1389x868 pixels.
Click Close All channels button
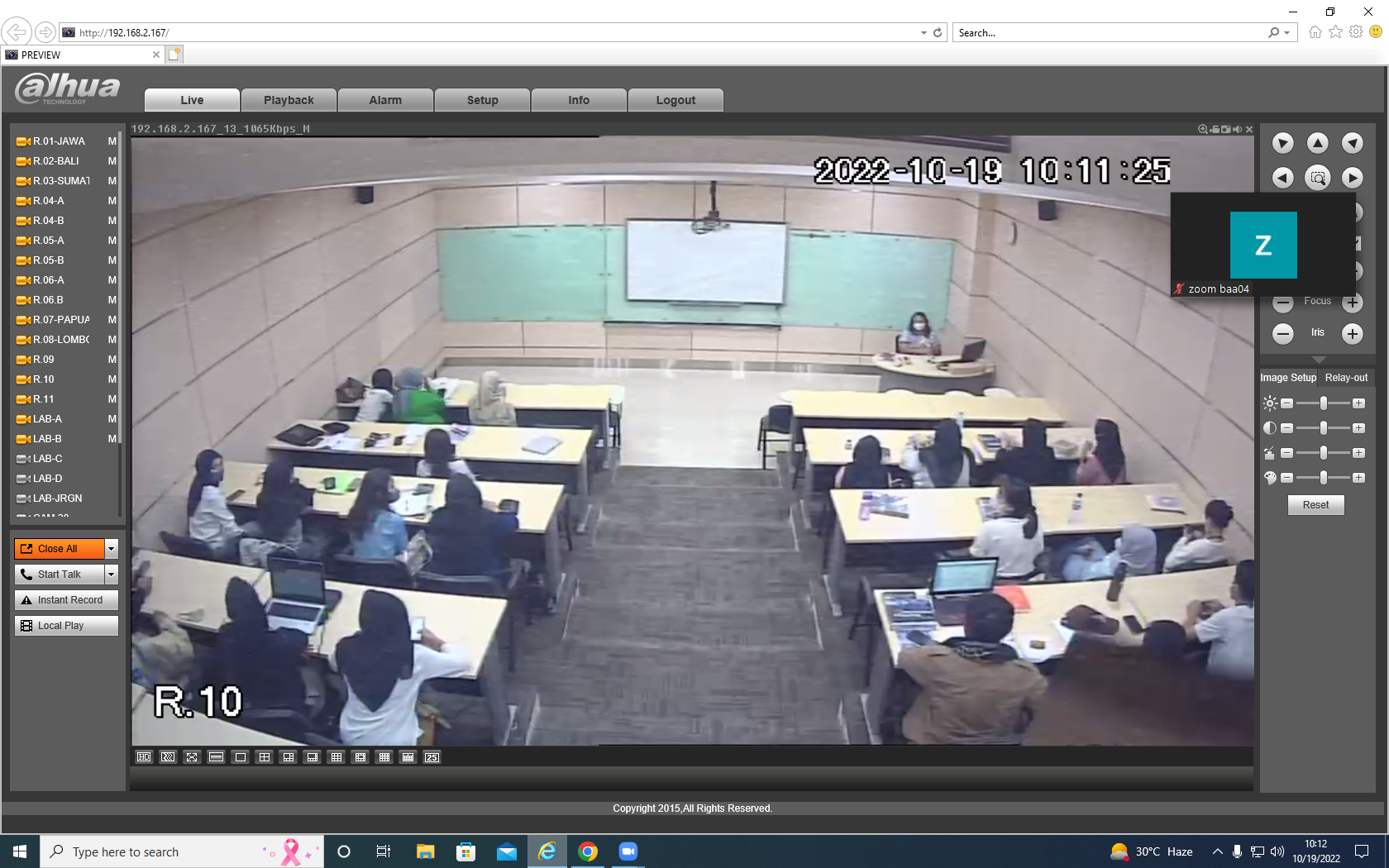[60, 549]
